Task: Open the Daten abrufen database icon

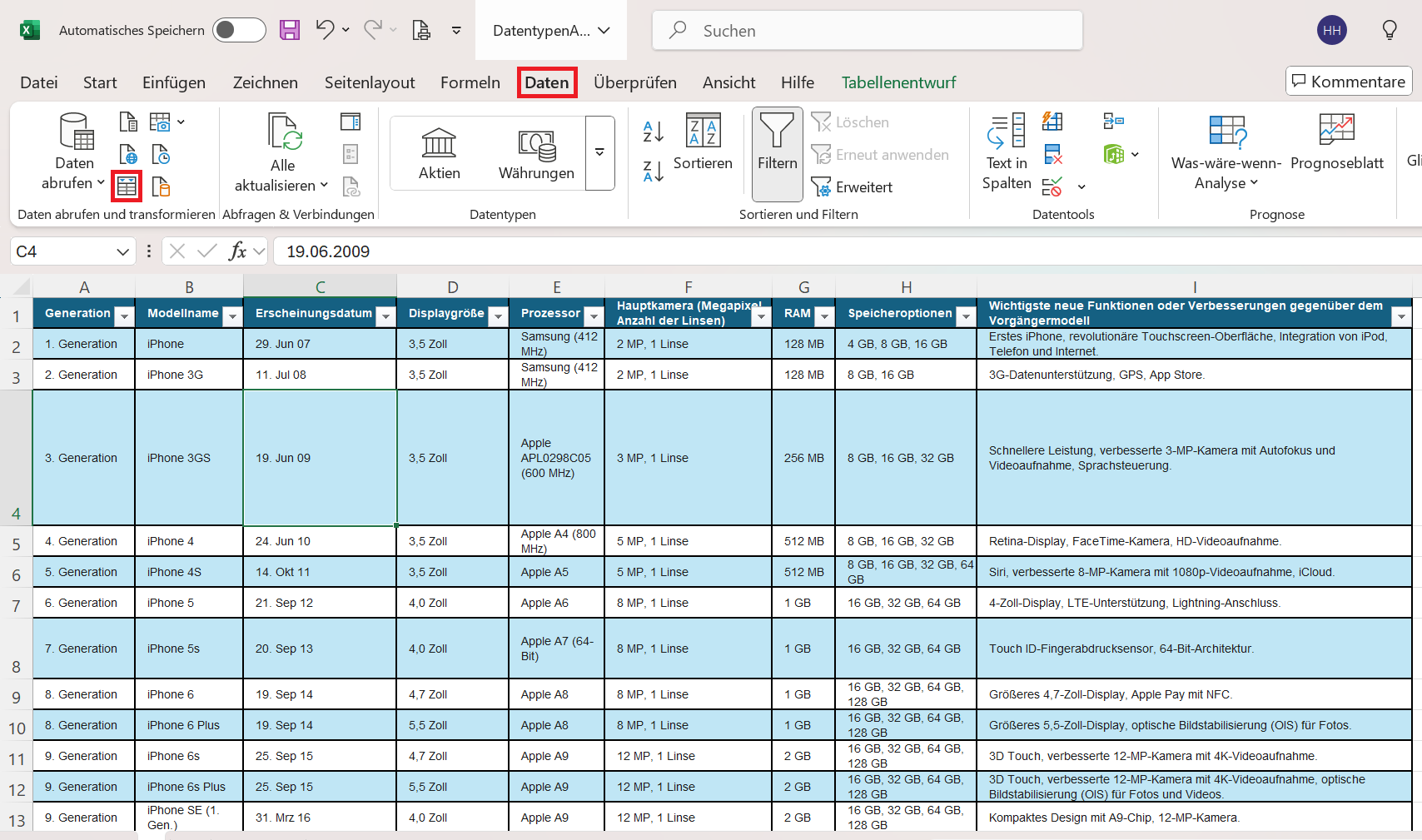Action: [x=76, y=132]
